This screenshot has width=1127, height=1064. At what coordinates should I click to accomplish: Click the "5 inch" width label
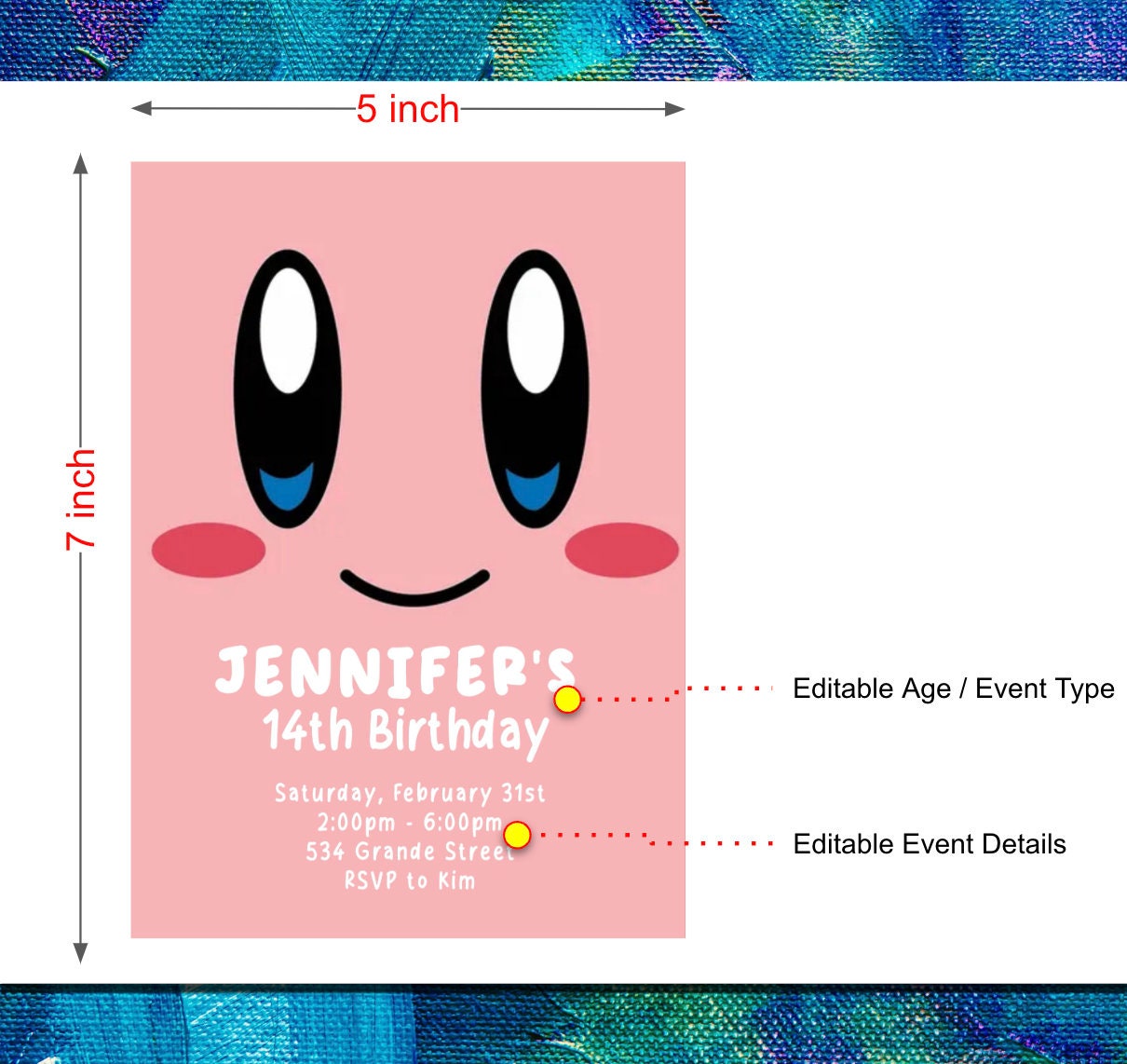pos(408,109)
